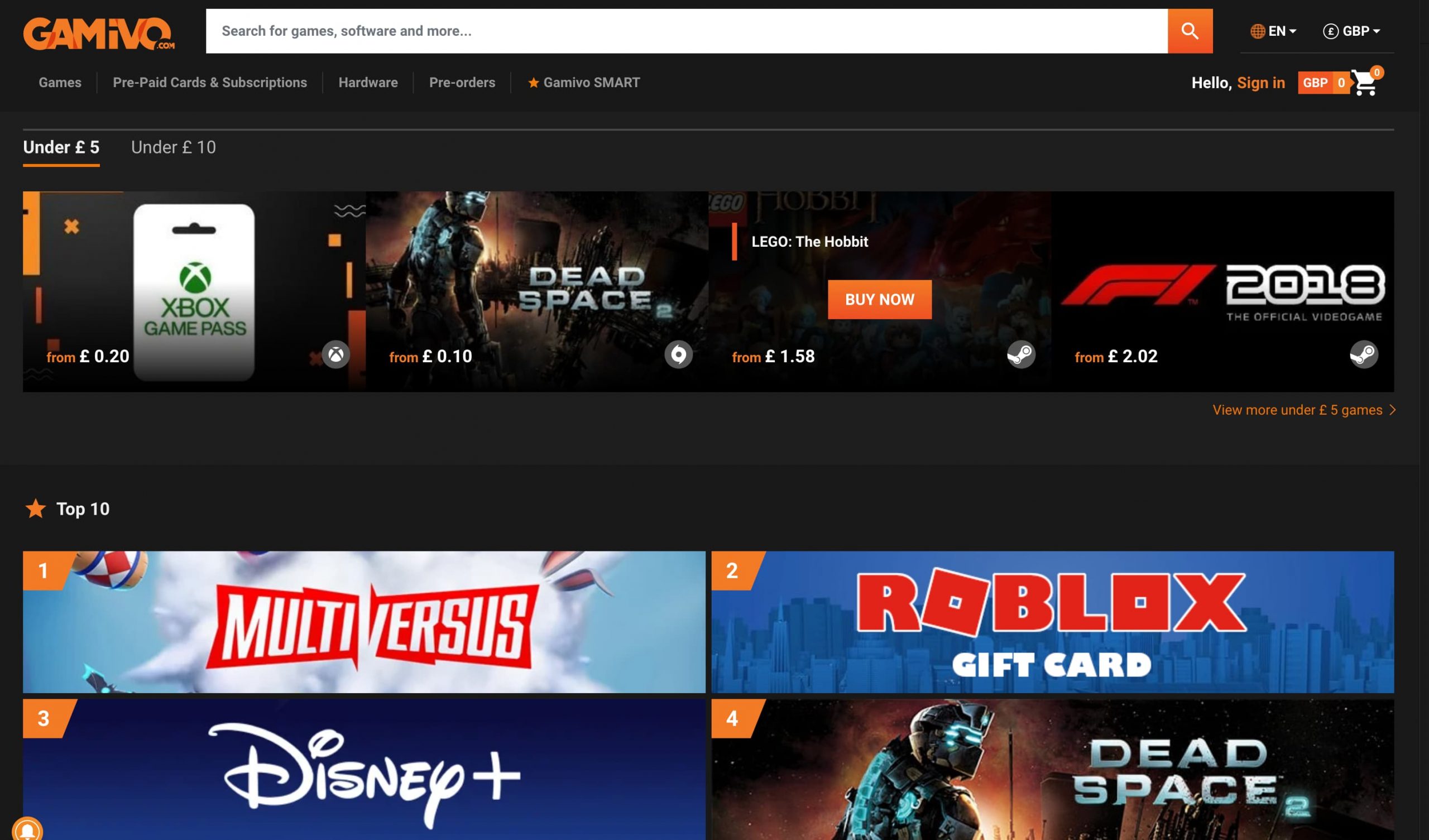Click the Origin platform icon on Dead Space 2 card
1429x840 pixels.
pos(678,354)
